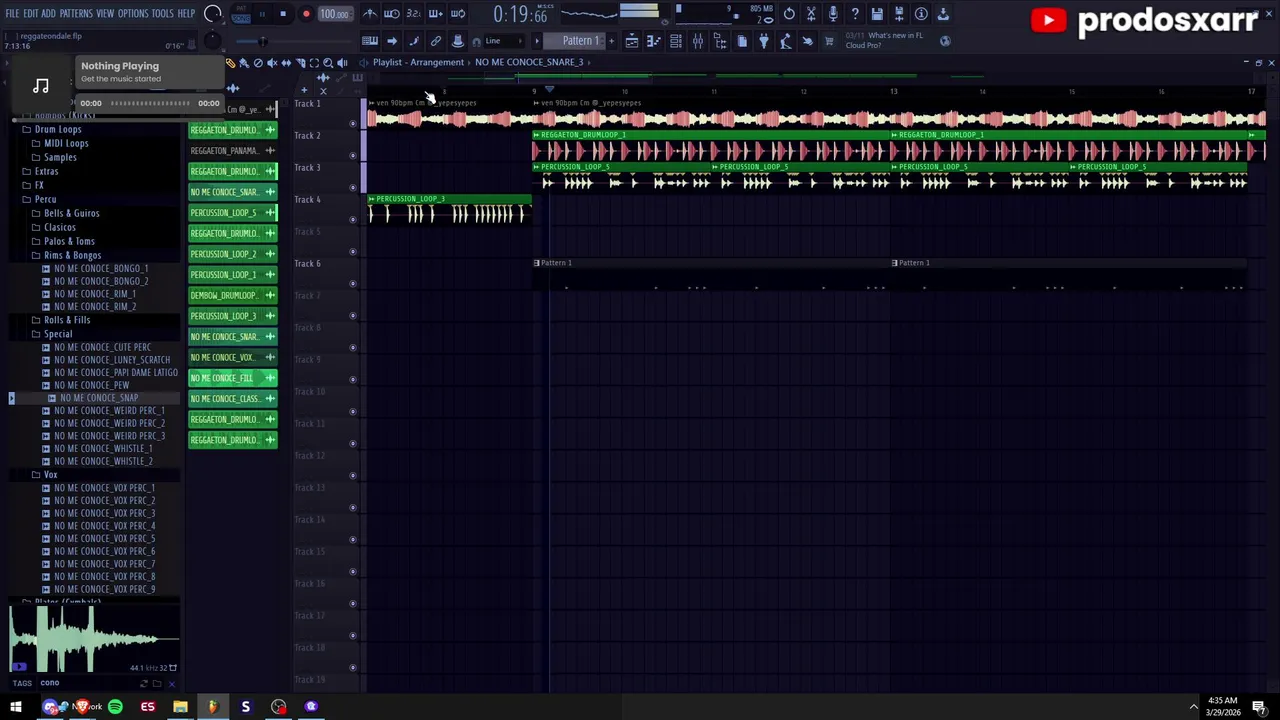Toggle typing keyboard to piano
The image size is (1280, 720).
tap(369, 41)
